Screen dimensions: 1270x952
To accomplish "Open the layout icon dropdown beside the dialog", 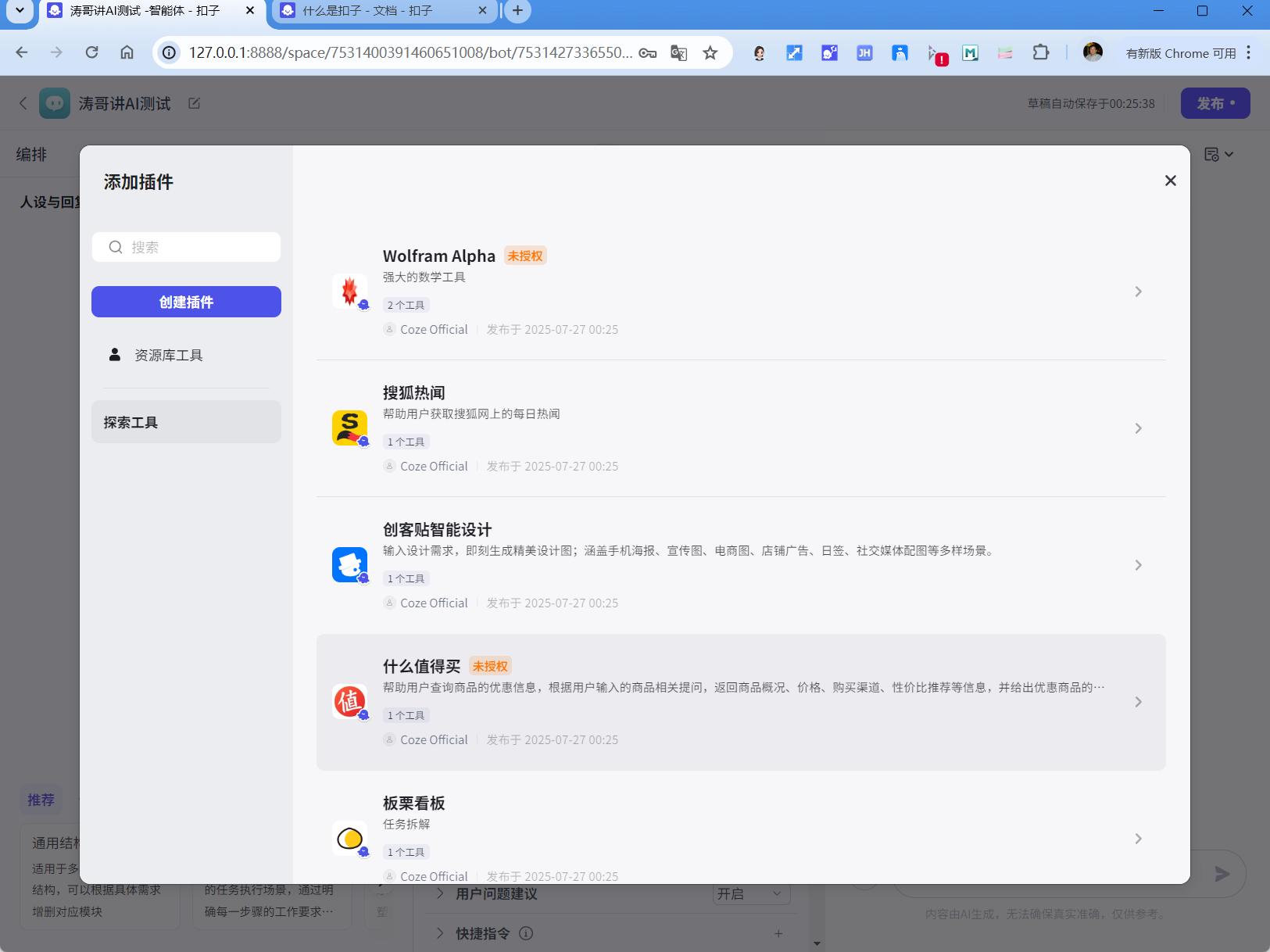I will point(1218,155).
